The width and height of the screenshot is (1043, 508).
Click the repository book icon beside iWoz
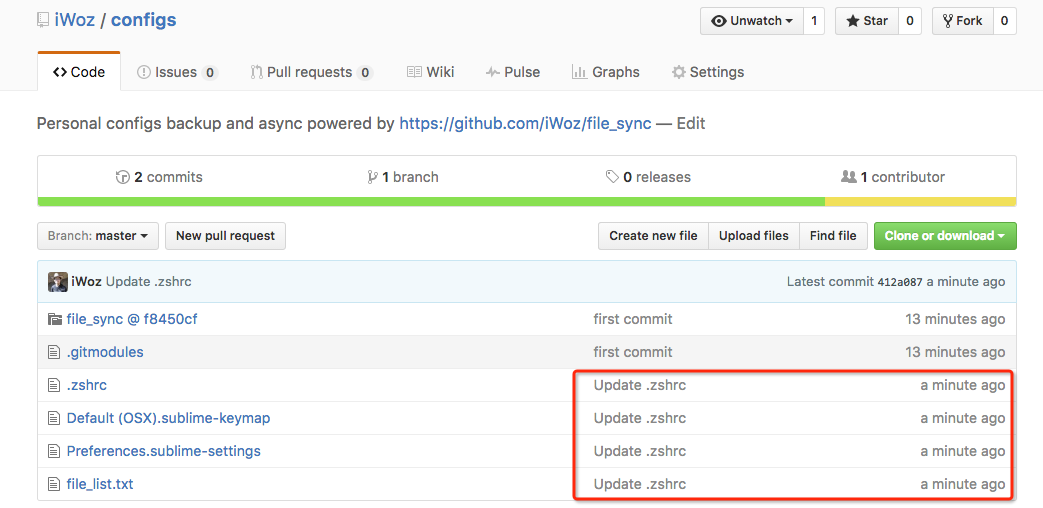pyautogui.click(x=43, y=21)
